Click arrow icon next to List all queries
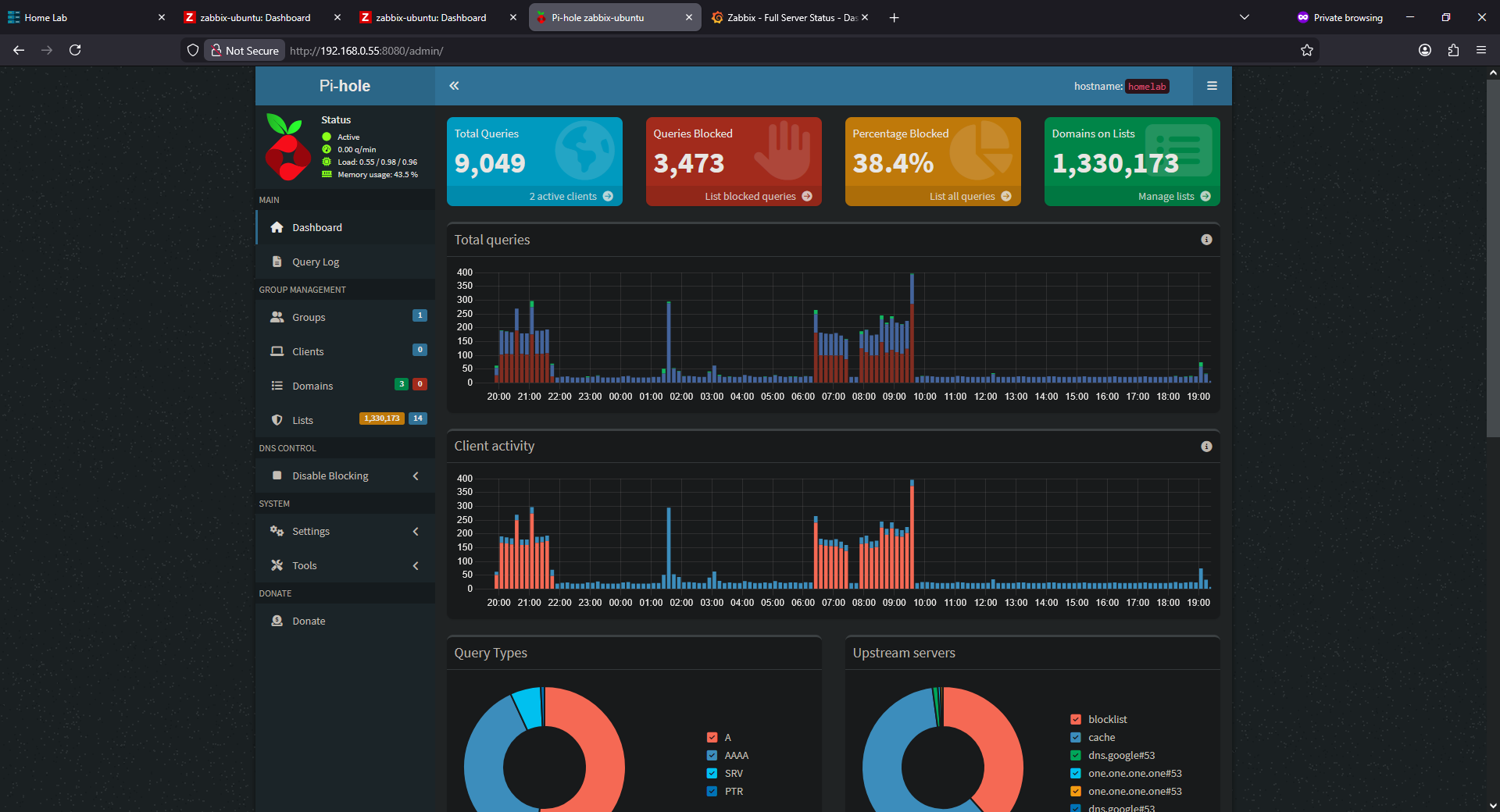 [x=1006, y=197]
